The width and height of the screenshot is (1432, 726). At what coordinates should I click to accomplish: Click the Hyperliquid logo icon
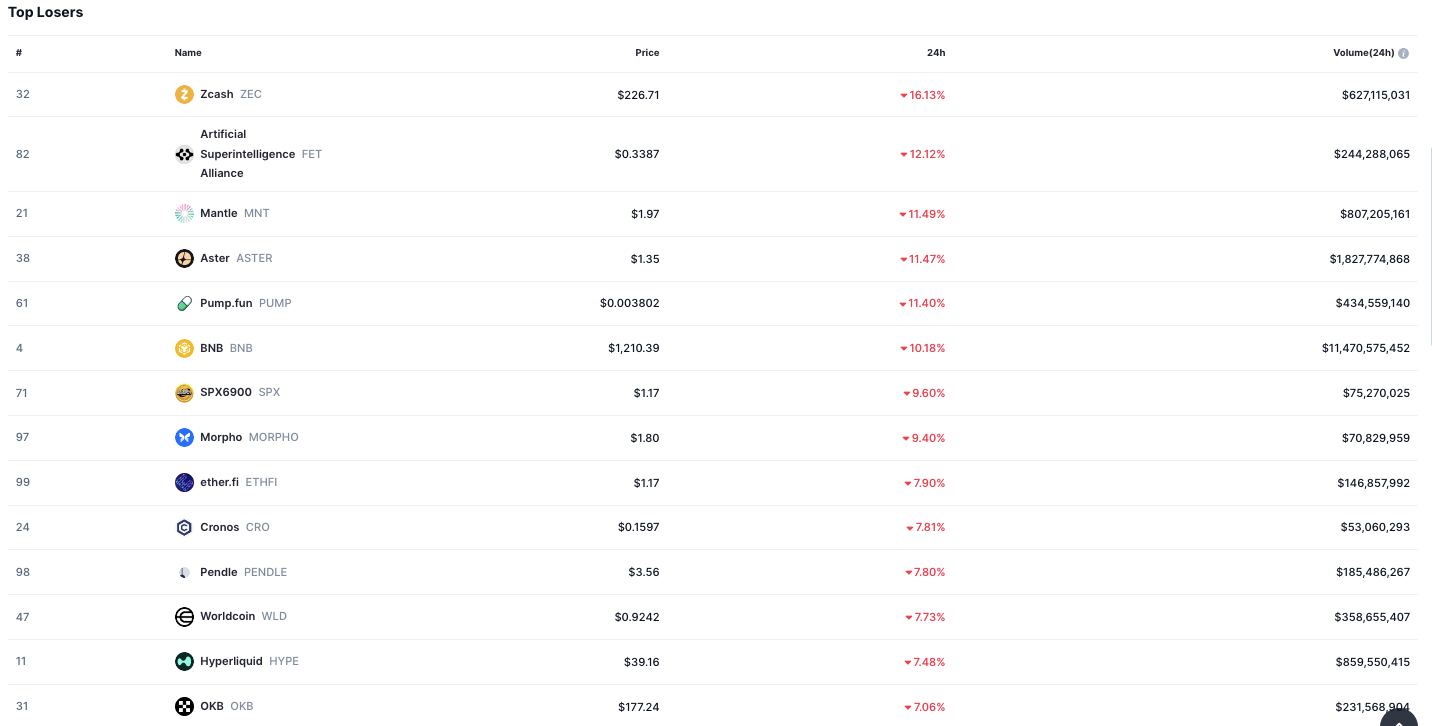pos(184,662)
